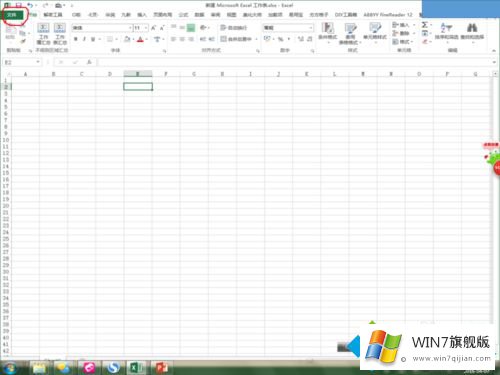Switch to the 插入 (Insert) ribbon tab
This screenshot has width=500, height=375.
142,15
